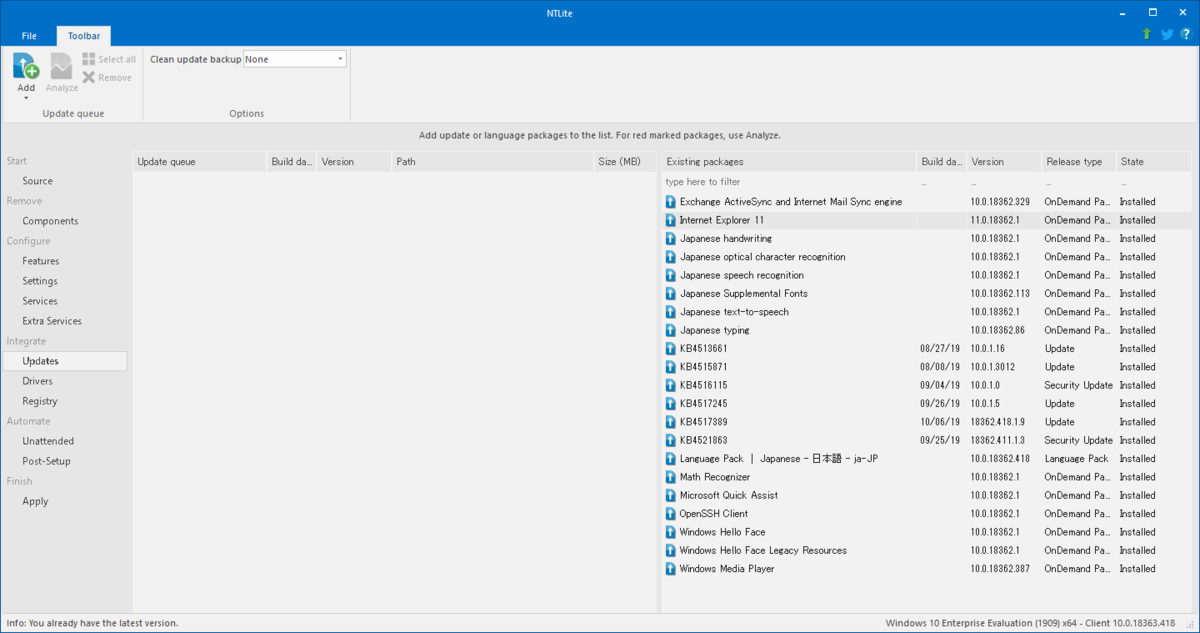This screenshot has height=633, width=1200.
Task: Click the green update arrow icon
Action: (x=1147, y=34)
